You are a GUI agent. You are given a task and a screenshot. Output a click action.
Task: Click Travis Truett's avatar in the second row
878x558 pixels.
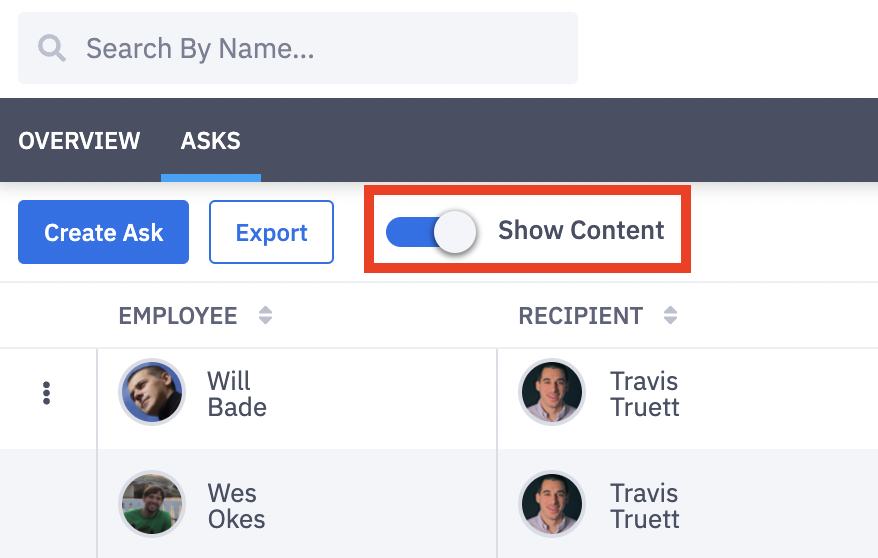click(x=552, y=504)
